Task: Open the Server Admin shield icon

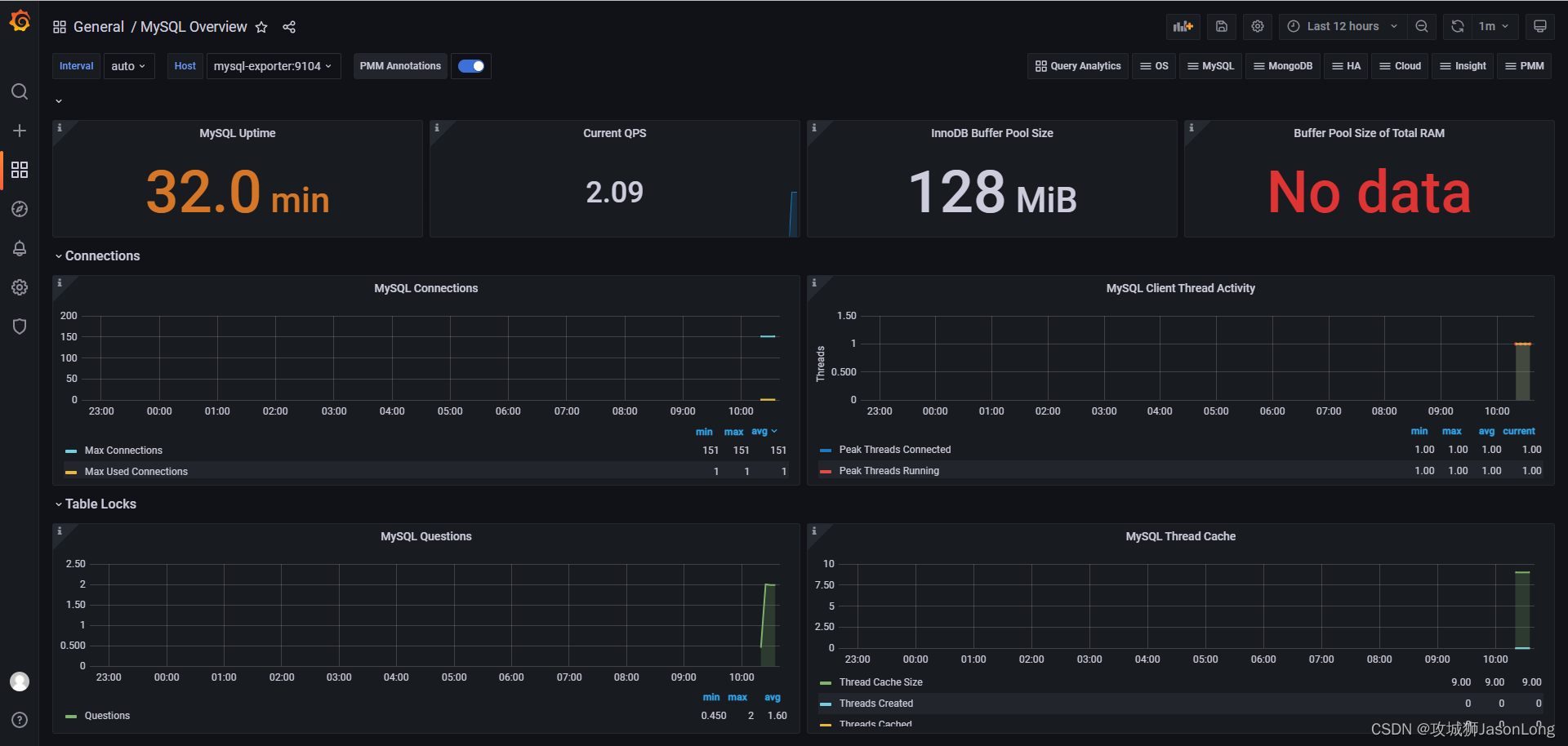Action: click(20, 326)
